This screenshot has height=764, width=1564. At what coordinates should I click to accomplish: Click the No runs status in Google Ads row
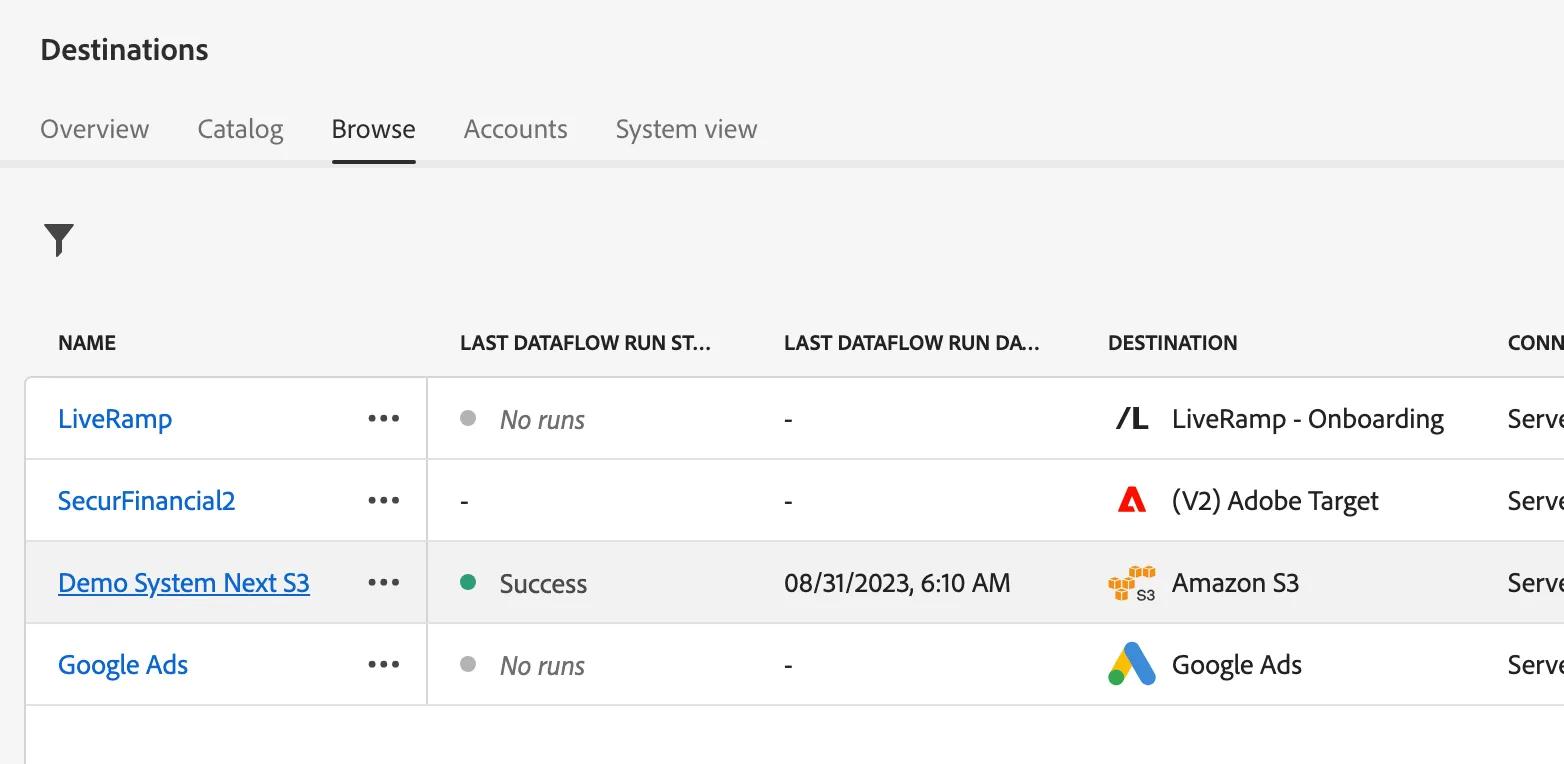tap(543, 666)
